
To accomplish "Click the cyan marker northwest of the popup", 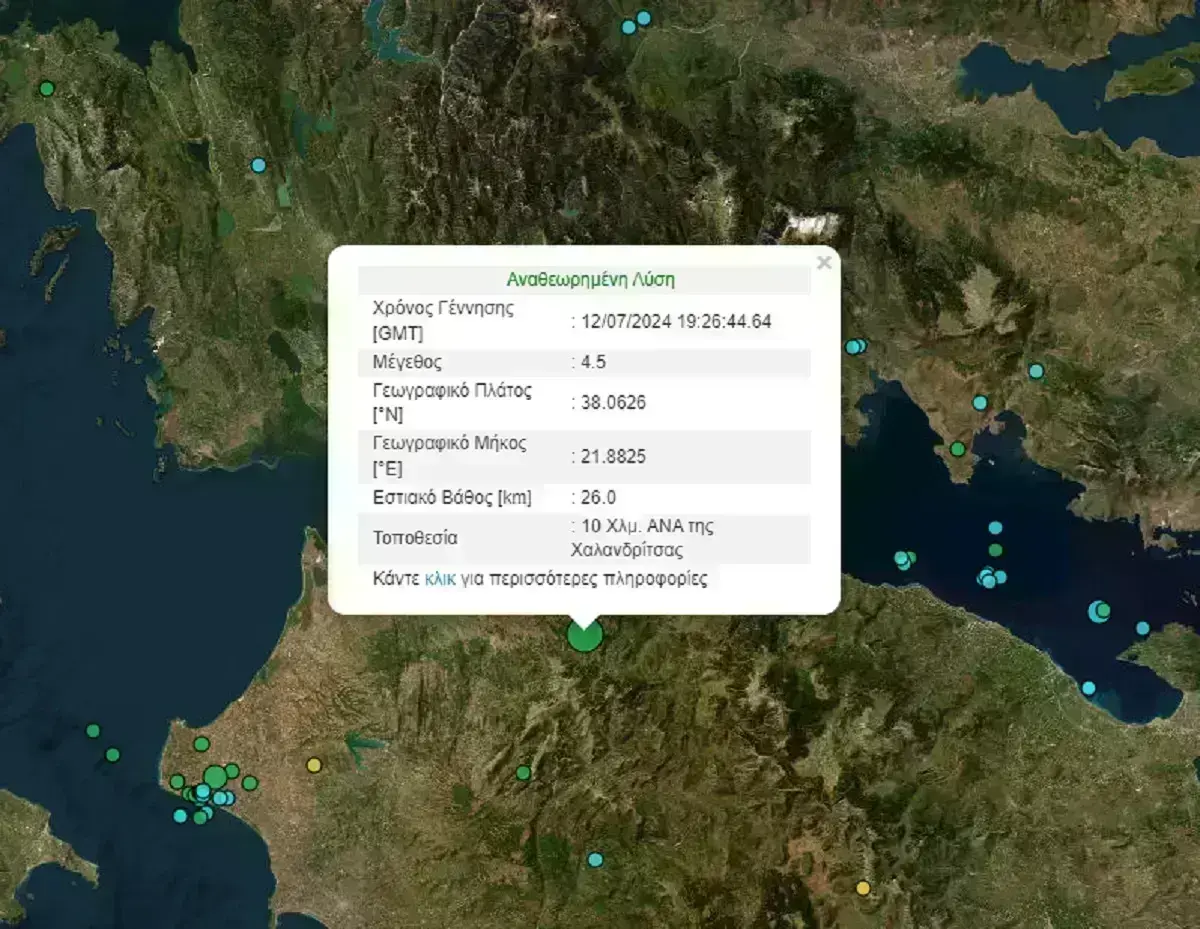I will click(x=259, y=165).
